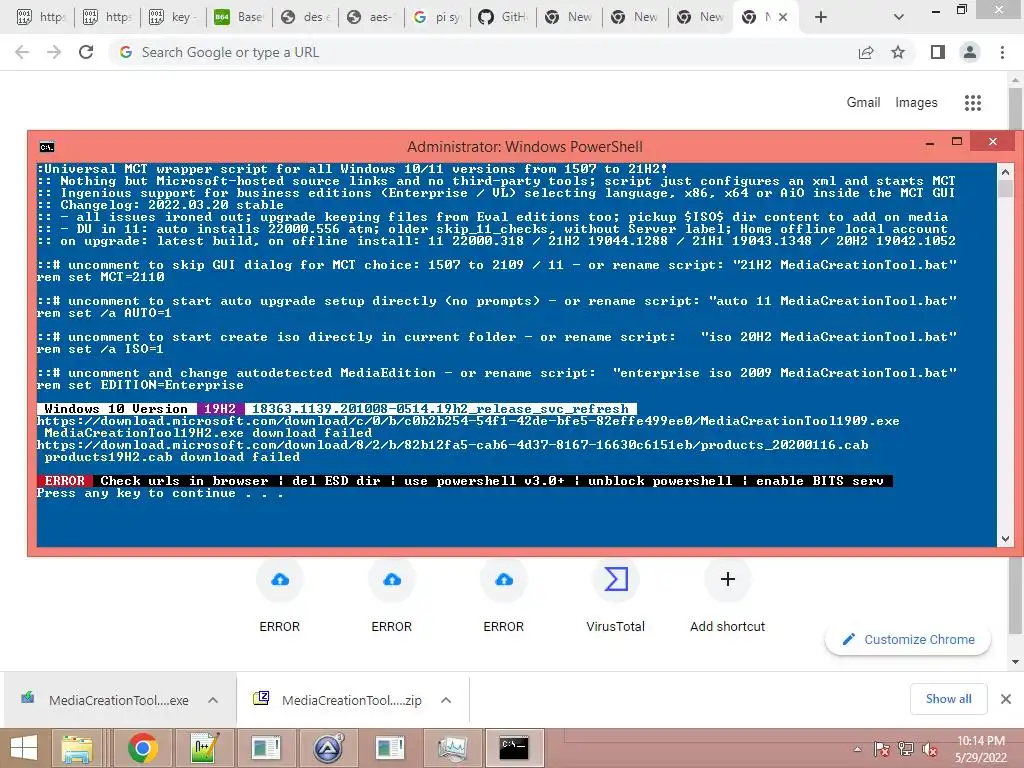
Task: Click Chrome page scrollbar down arrow
Action: pyautogui.click(x=1015, y=662)
